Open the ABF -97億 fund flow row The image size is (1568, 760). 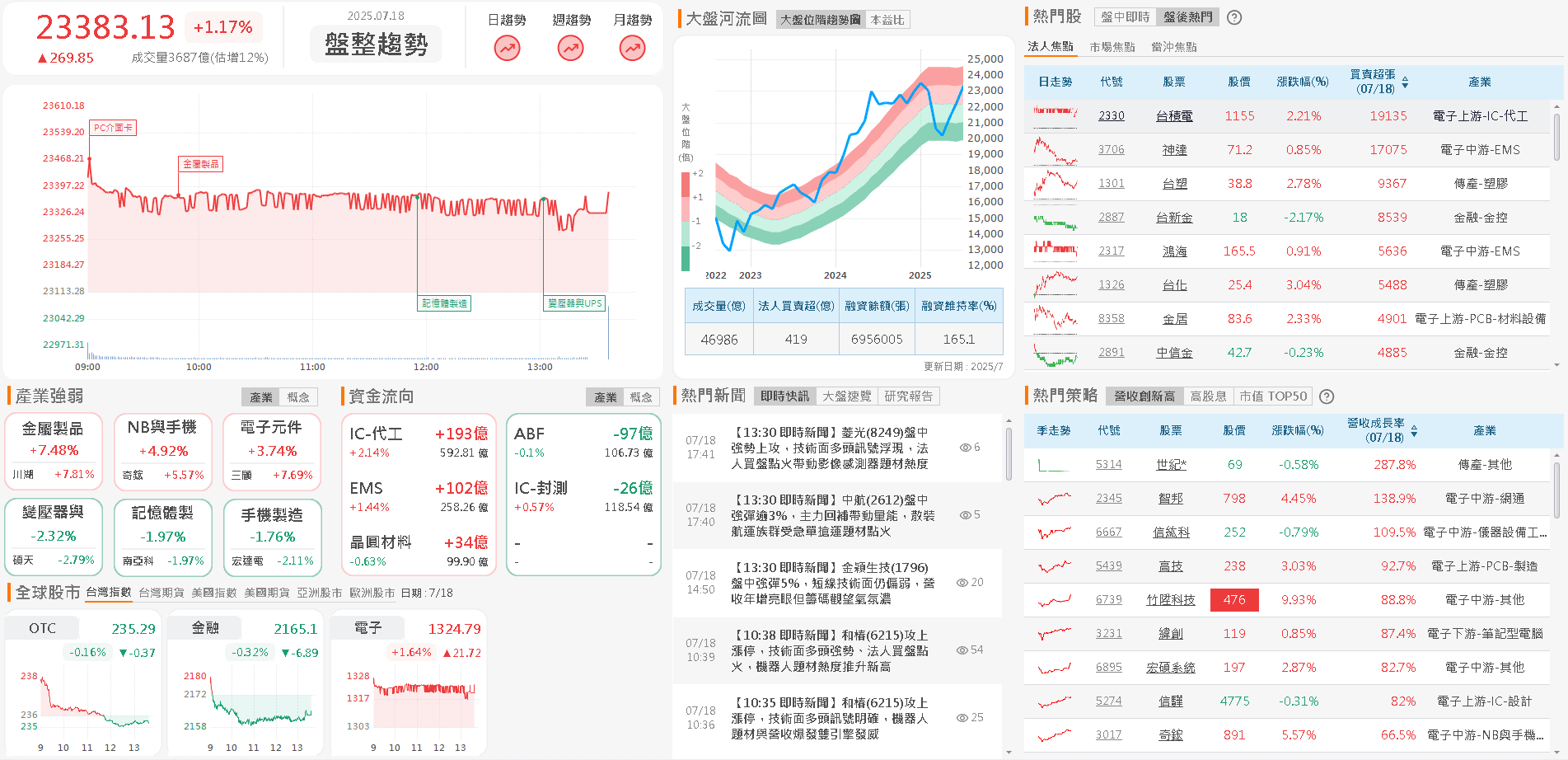583,443
